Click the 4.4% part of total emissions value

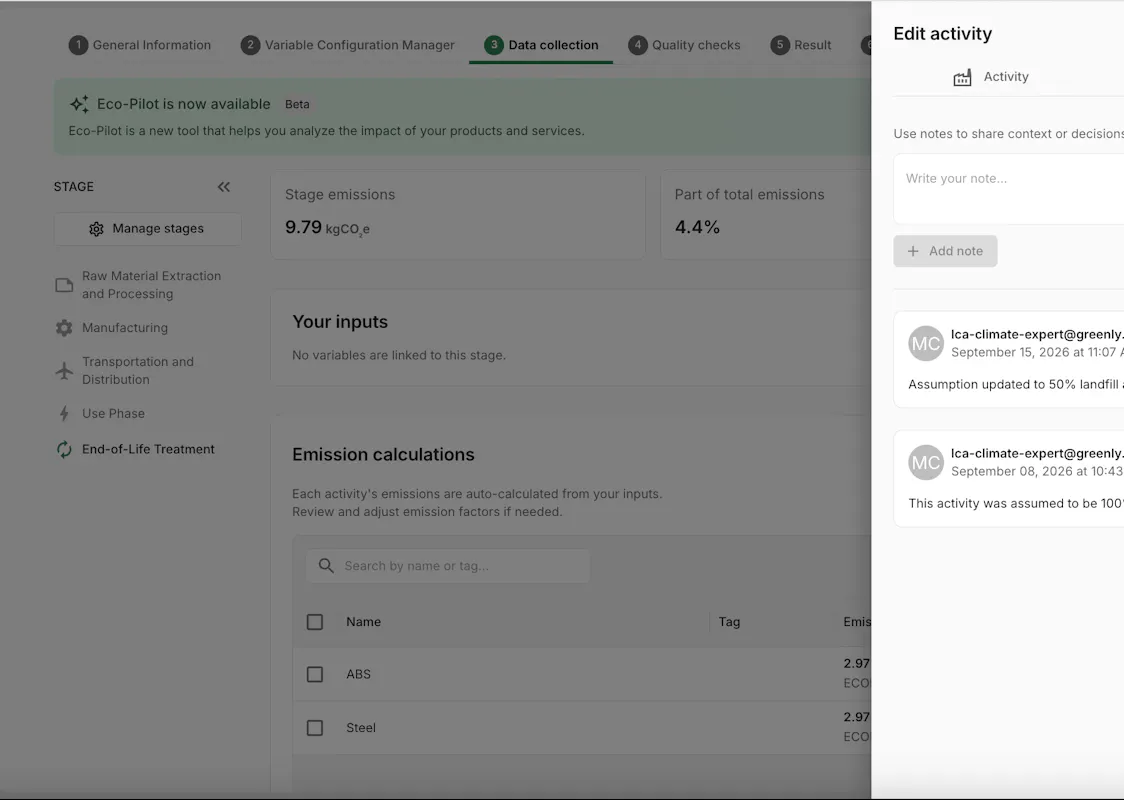coord(697,227)
